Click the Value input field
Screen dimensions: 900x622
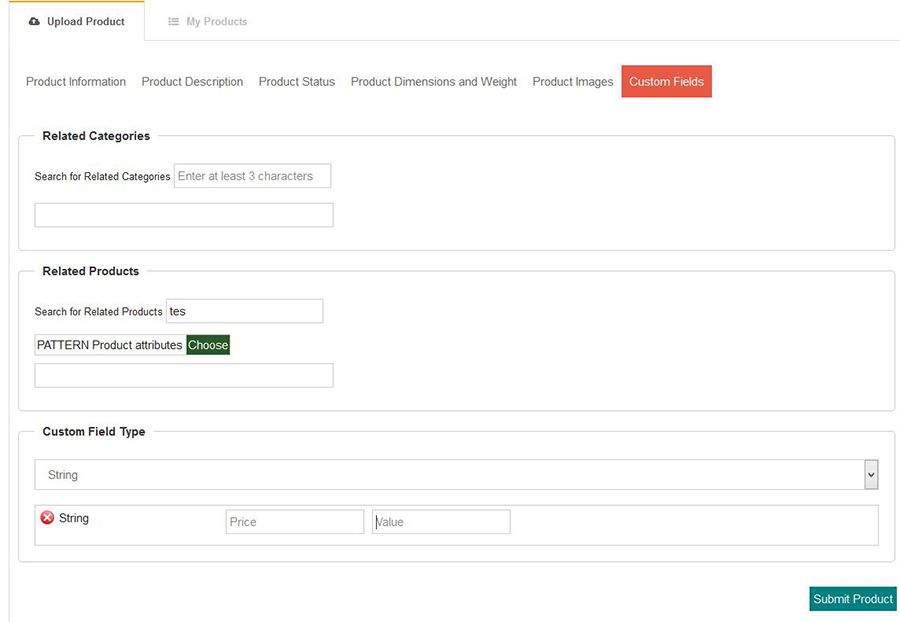(x=441, y=522)
